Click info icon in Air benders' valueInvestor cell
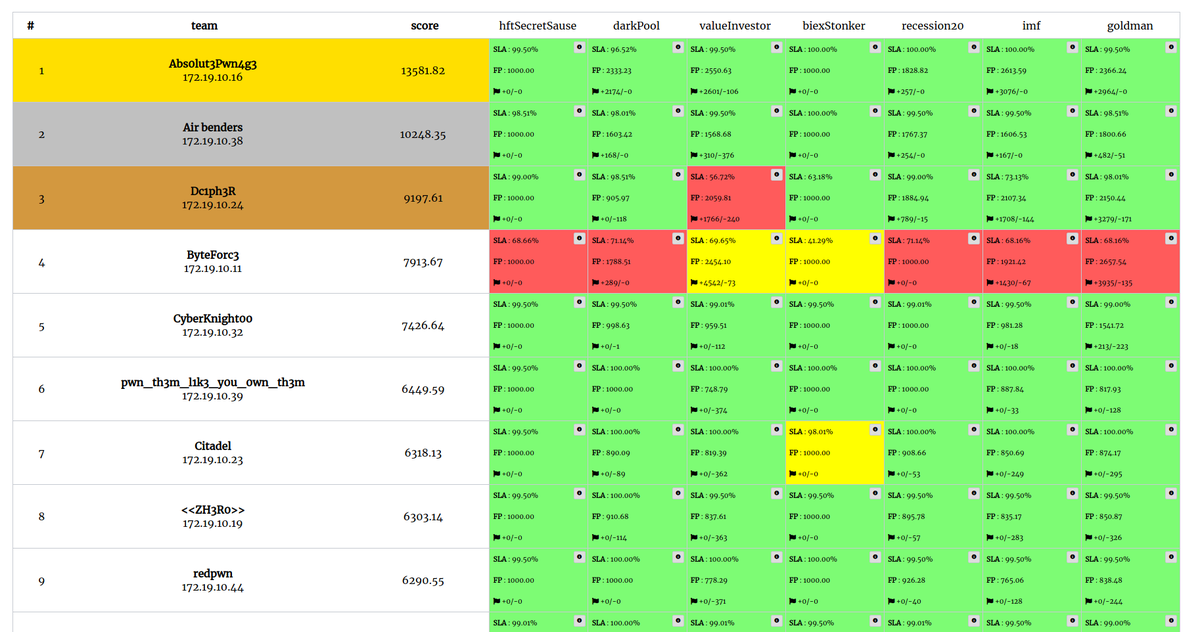 point(776,112)
